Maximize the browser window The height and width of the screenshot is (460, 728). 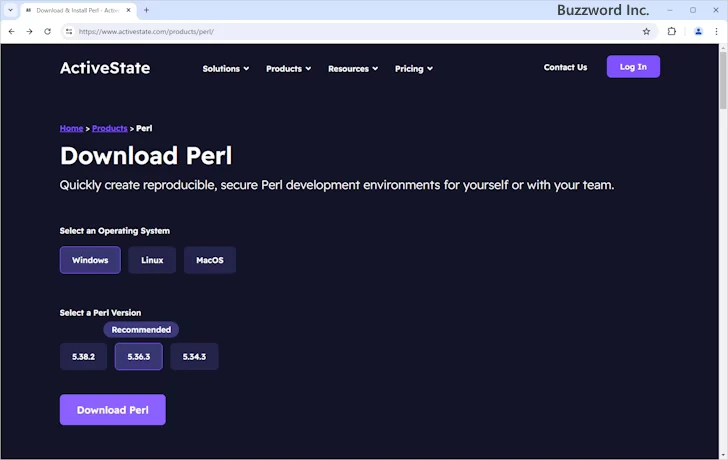click(693, 10)
